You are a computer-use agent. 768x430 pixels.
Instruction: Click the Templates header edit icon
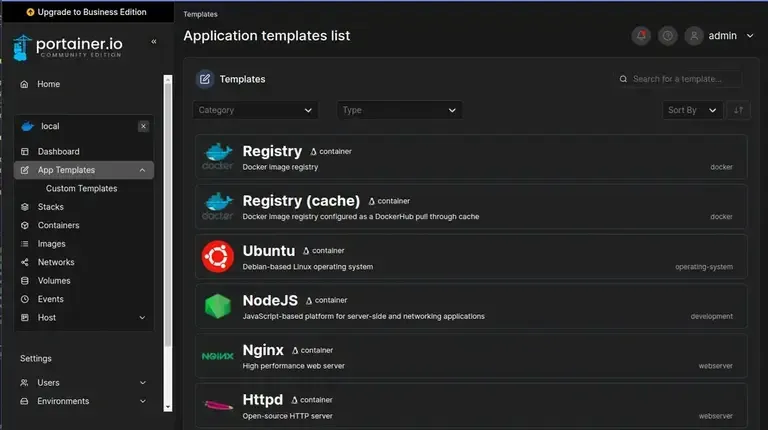(x=205, y=79)
